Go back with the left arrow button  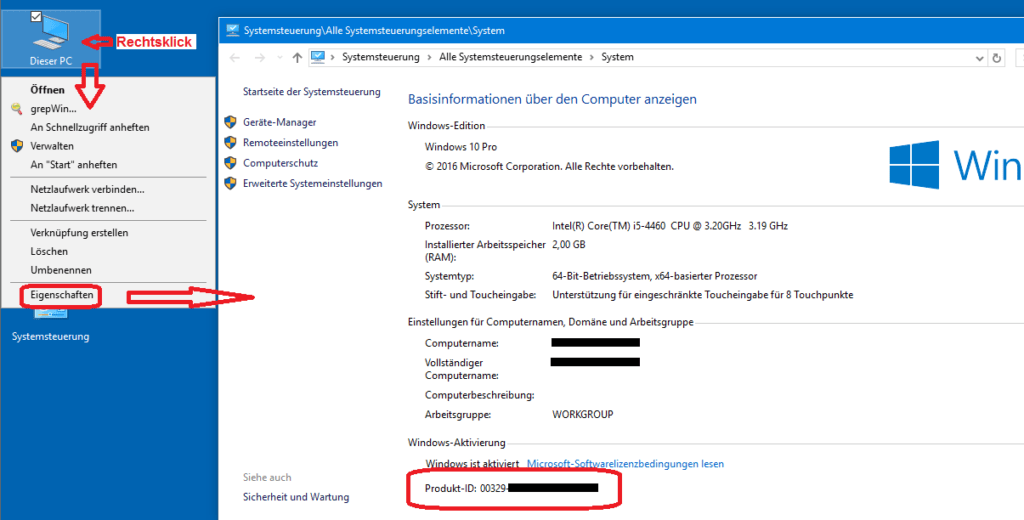point(235,57)
